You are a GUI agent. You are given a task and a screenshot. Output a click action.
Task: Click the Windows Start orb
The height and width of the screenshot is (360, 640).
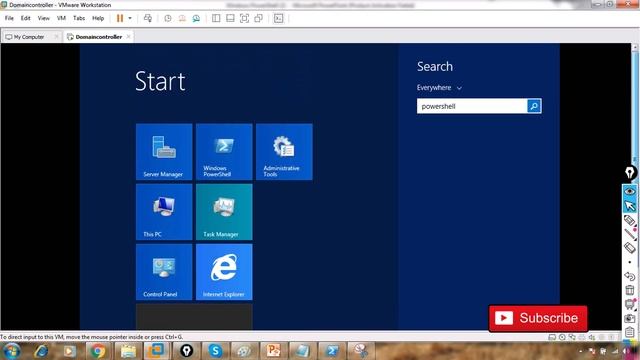11,351
